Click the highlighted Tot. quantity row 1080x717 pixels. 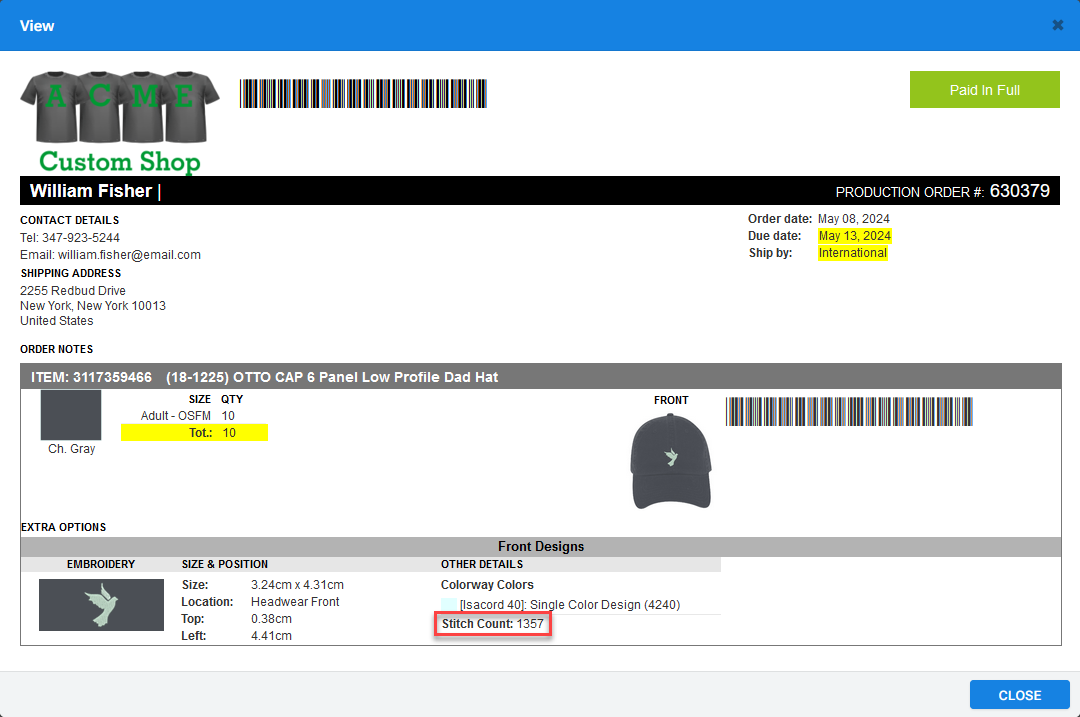point(194,432)
